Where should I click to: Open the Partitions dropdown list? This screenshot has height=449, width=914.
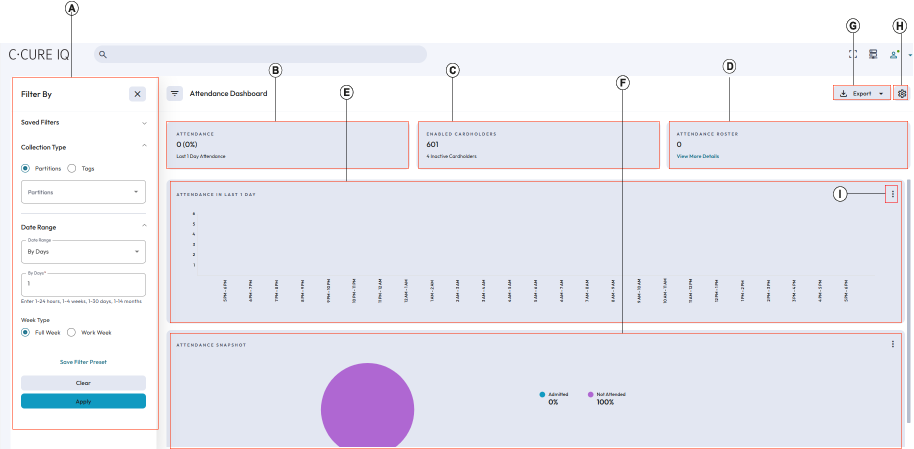[x=83, y=192]
